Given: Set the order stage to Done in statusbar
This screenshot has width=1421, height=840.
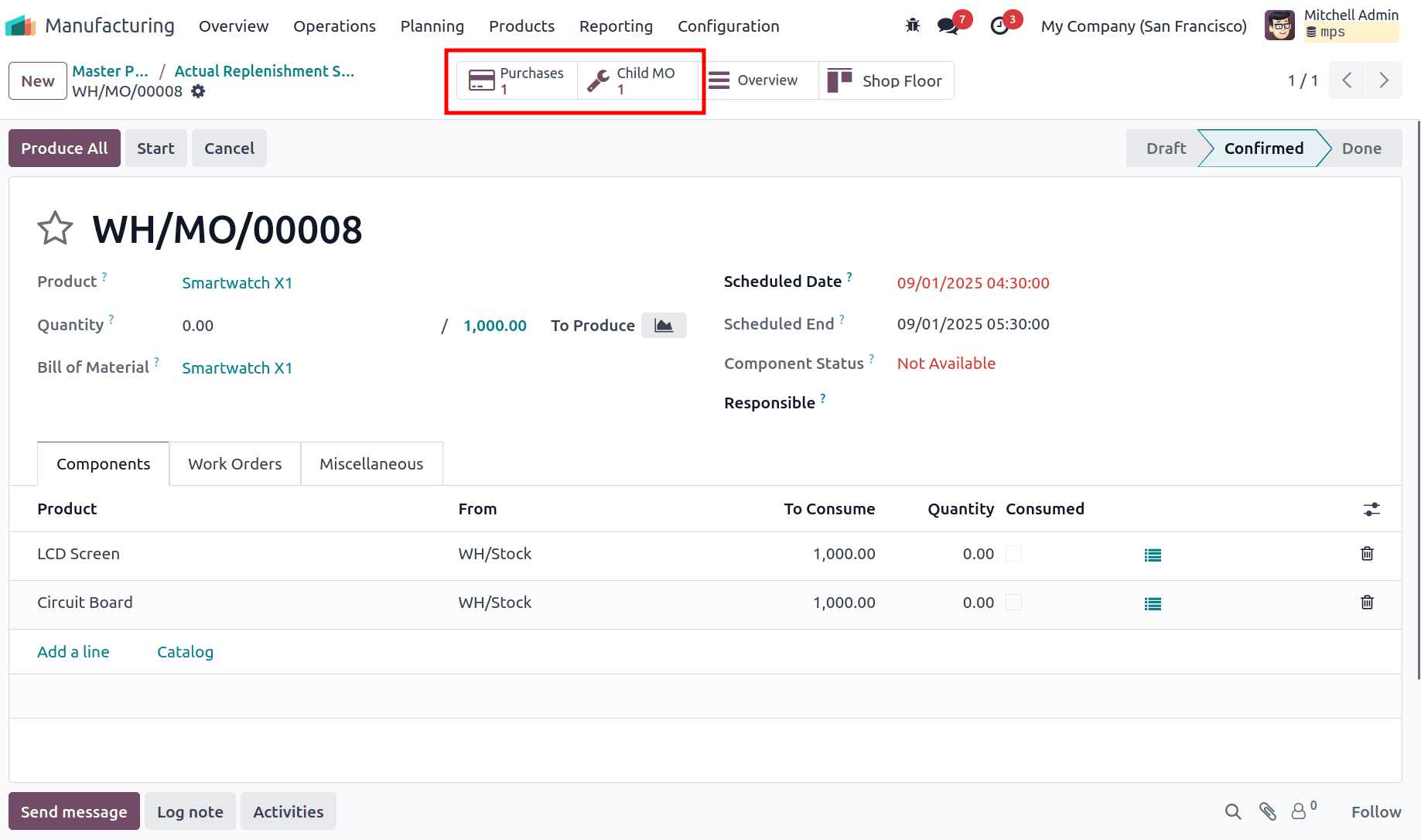Looking at the screenshot, I should pyautogui.click(x=1361, y=148).
